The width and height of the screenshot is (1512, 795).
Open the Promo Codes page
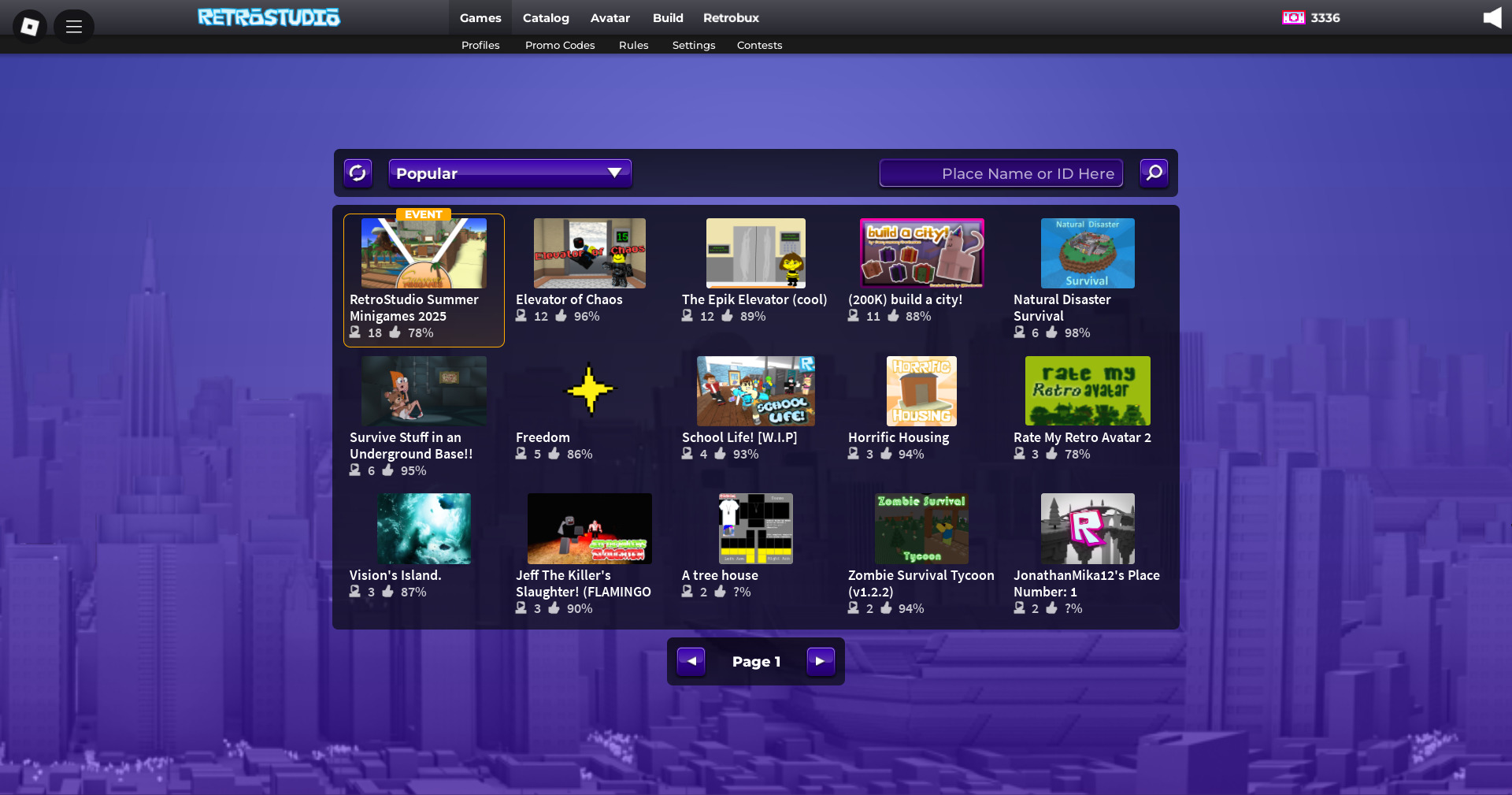tap(560, 45)
